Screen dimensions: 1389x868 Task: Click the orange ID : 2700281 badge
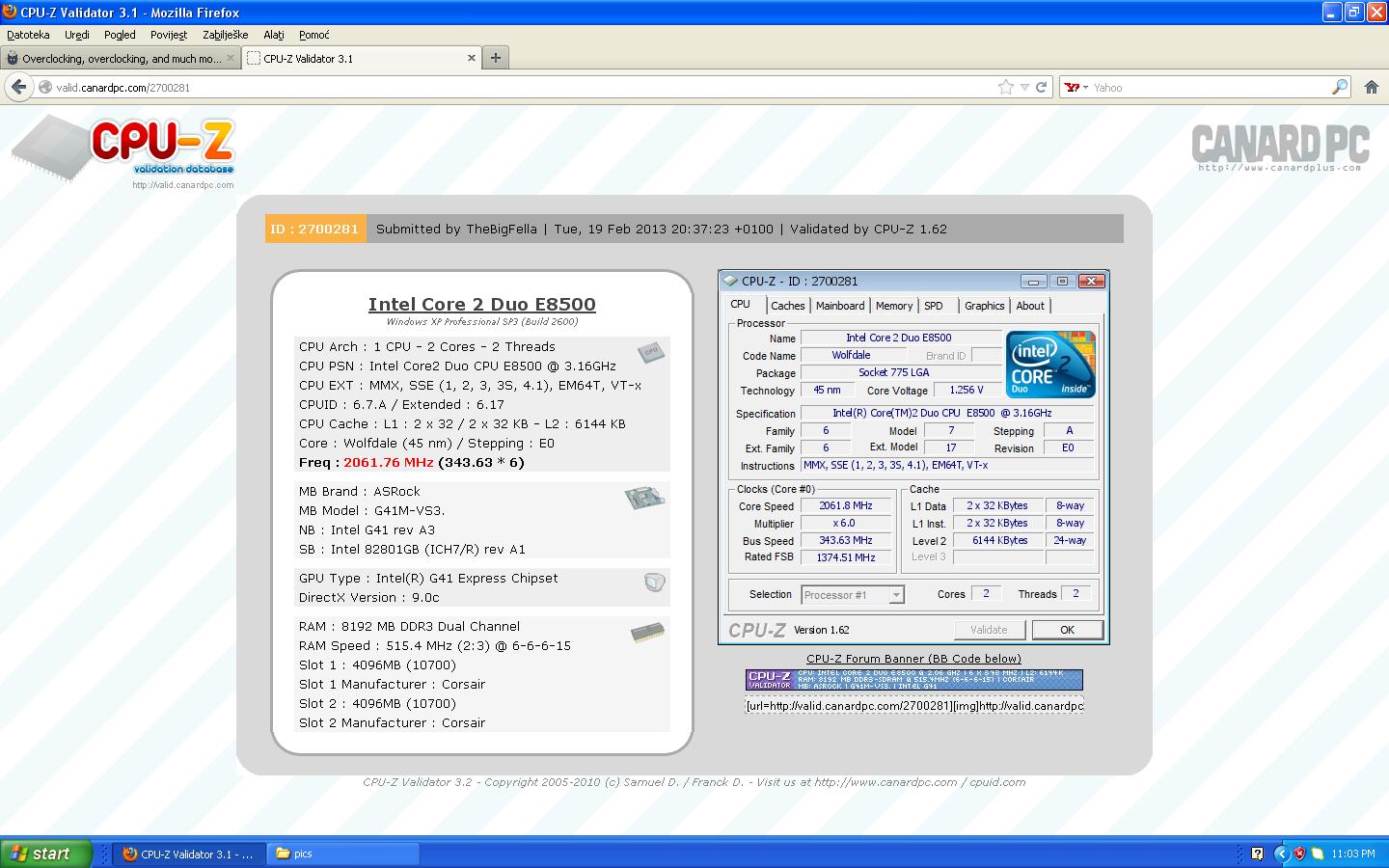(315, 229)
